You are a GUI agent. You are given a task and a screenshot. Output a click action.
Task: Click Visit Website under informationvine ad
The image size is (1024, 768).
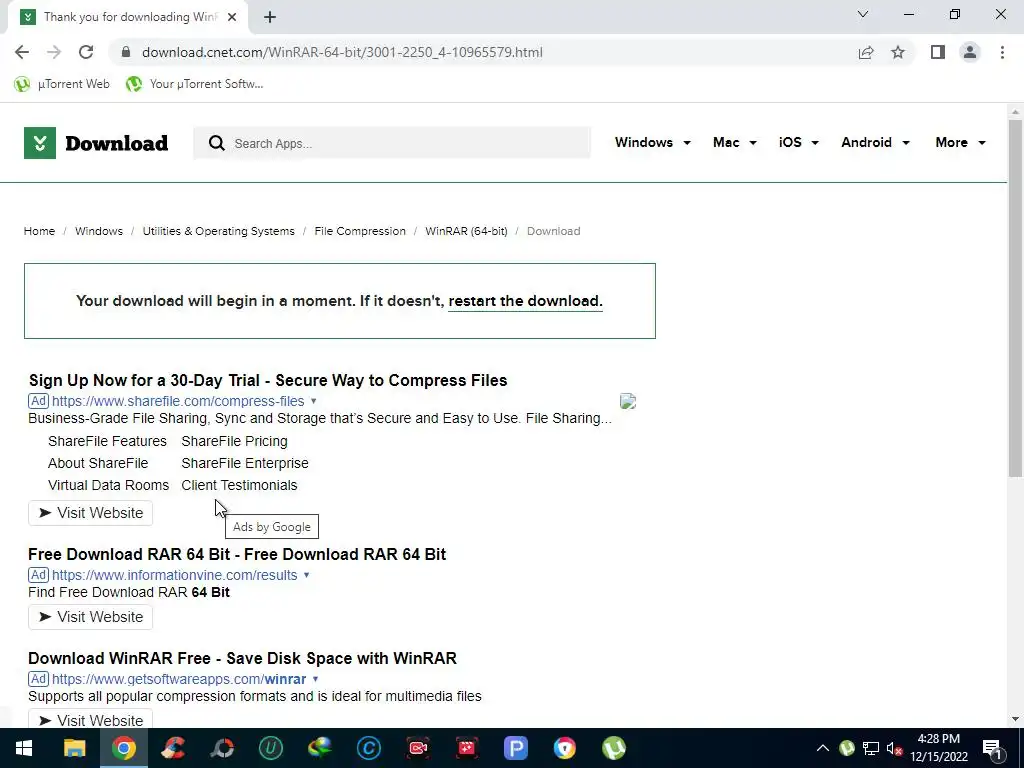pos(90,617)
